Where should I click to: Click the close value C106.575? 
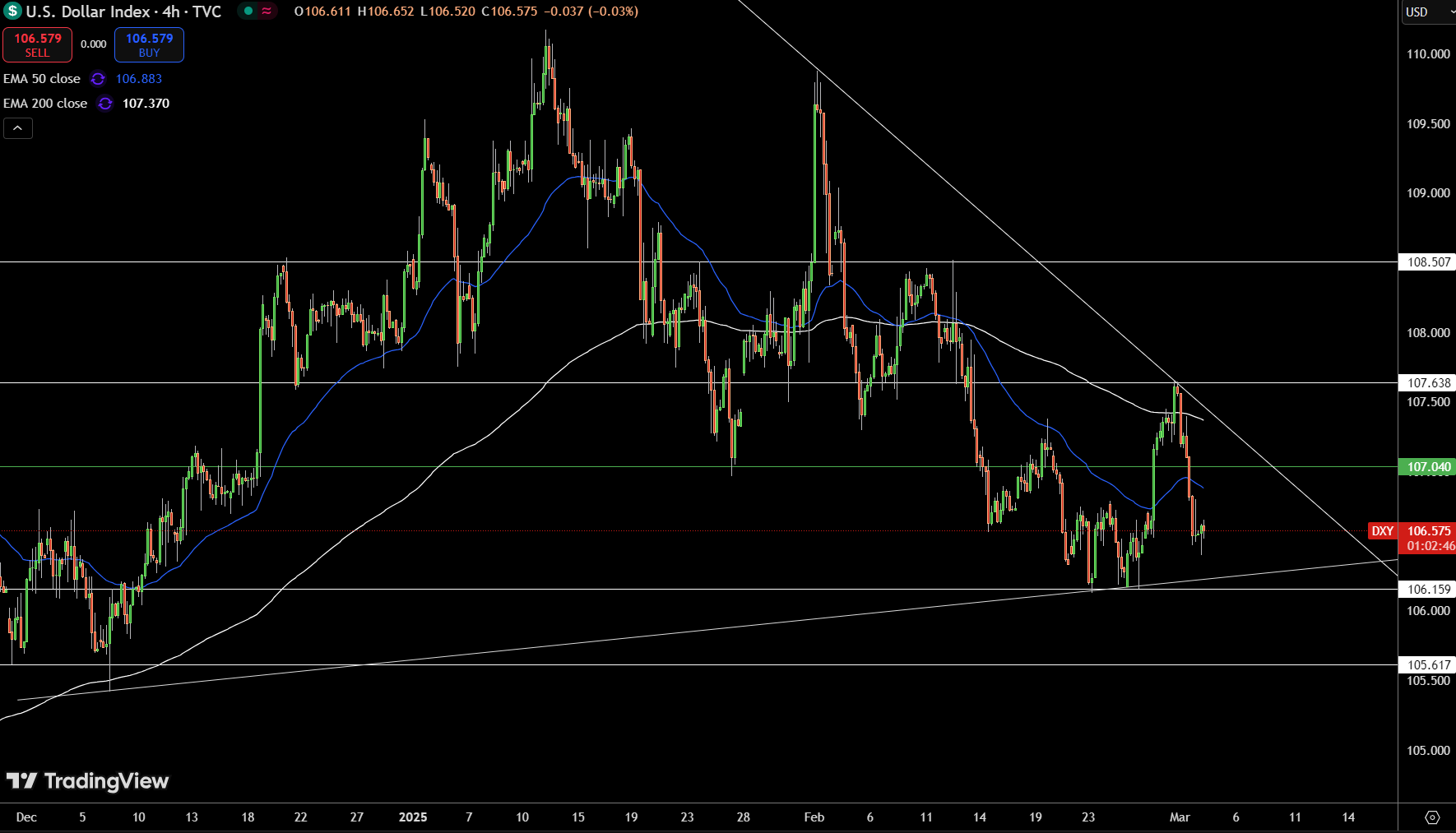pos(509,12)
